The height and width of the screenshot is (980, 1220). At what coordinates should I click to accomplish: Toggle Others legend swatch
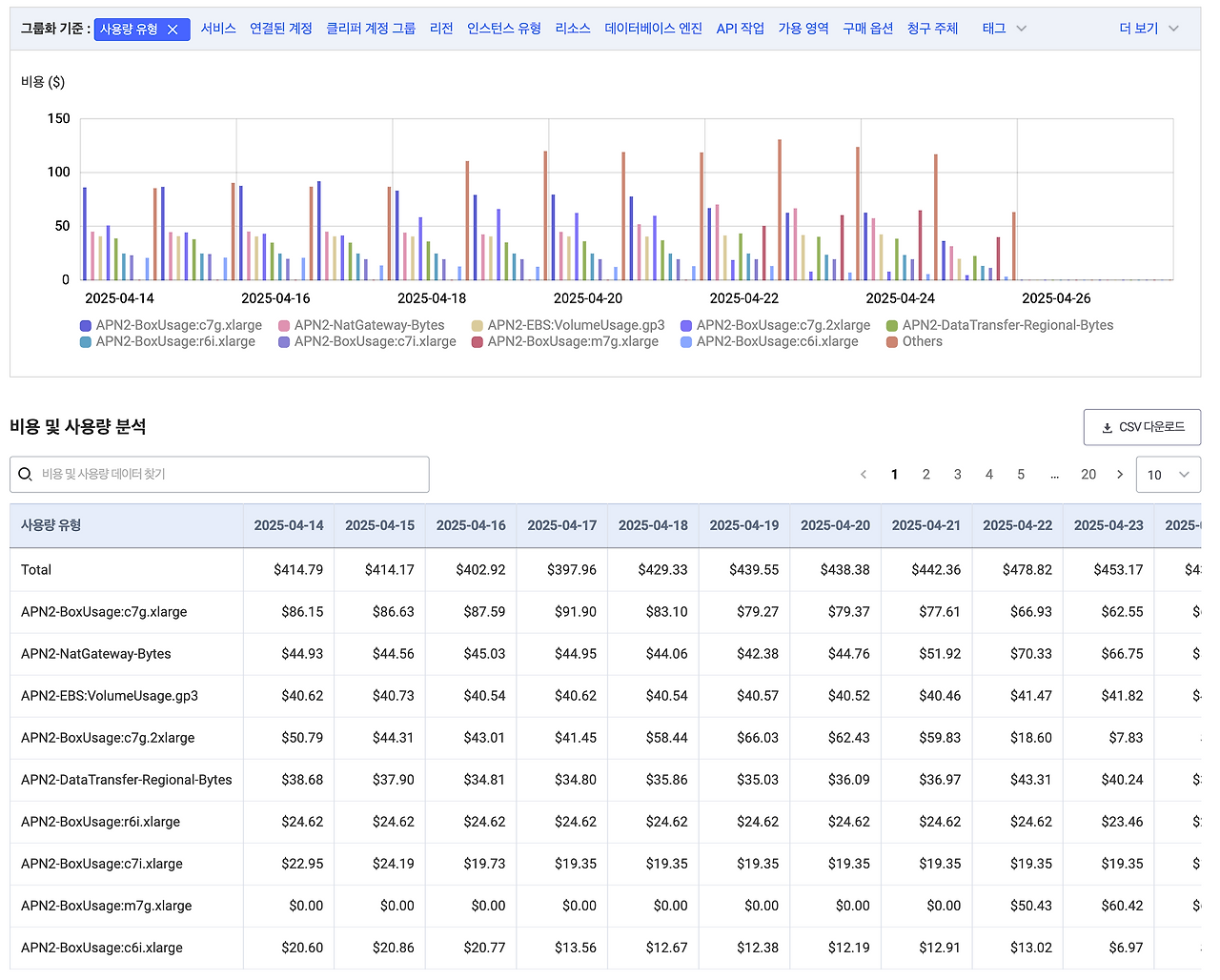[x=892, y=342]
